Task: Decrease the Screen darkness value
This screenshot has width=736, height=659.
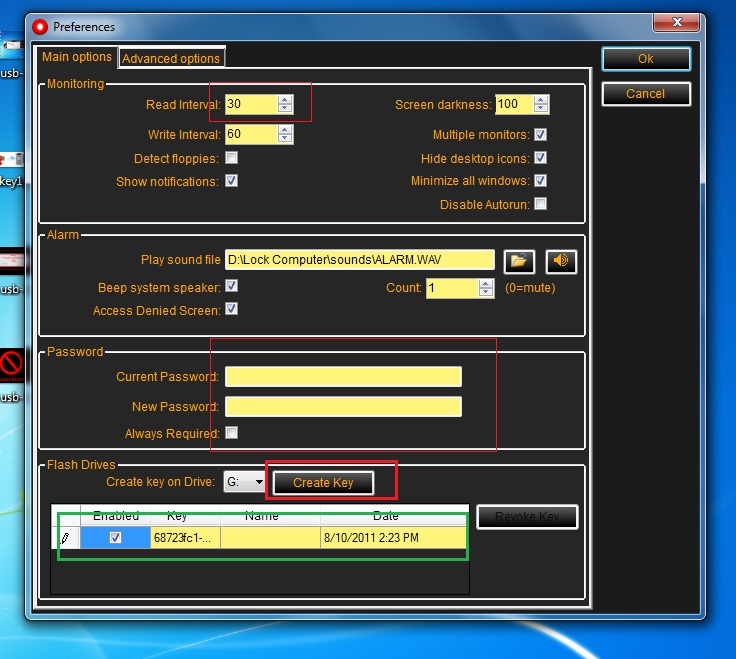Action: coord(541,108)
